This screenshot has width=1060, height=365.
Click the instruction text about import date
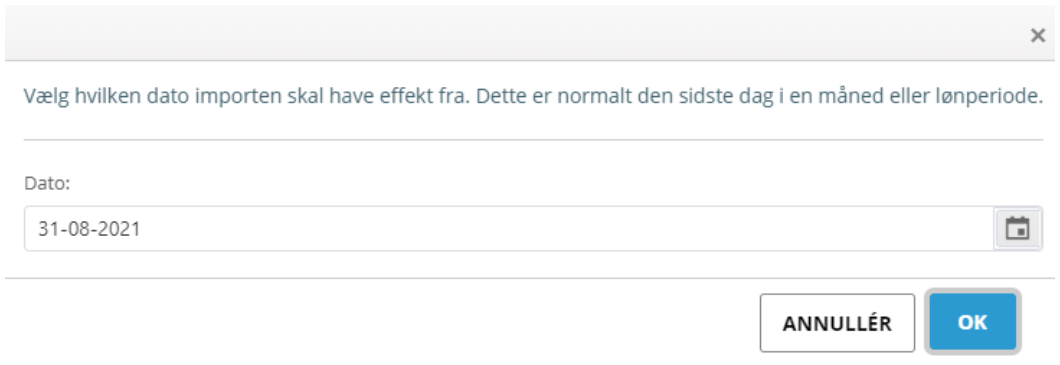pyautogui.click(x=533, y=97)
